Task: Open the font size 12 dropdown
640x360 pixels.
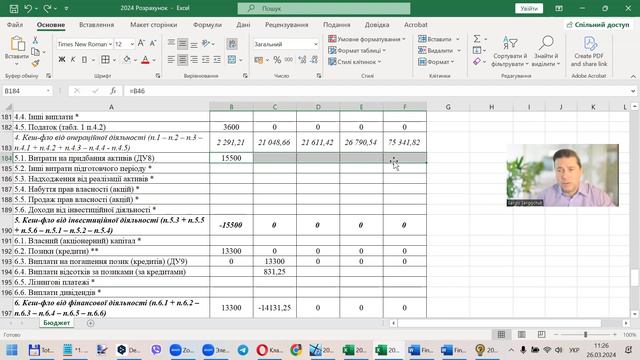Action: (x=132, y=44)
